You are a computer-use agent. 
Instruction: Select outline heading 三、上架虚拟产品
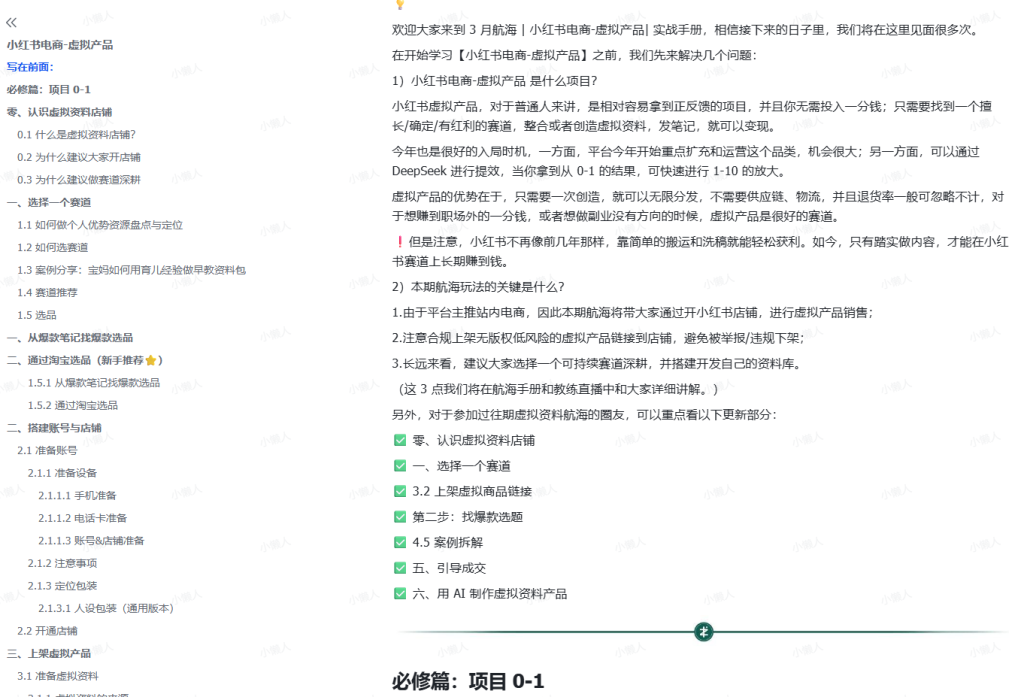tap(49, 653)
